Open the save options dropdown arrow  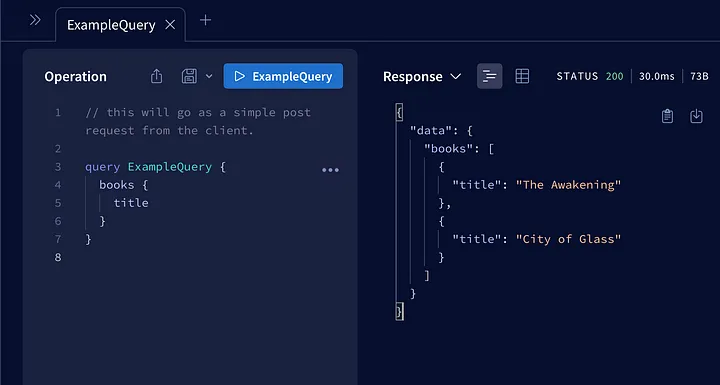pyautogui.click(x=209, y=76)
